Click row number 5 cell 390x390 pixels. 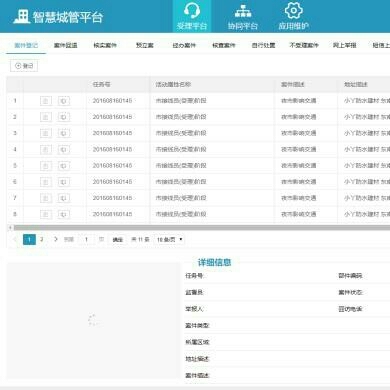pos(15,166)
